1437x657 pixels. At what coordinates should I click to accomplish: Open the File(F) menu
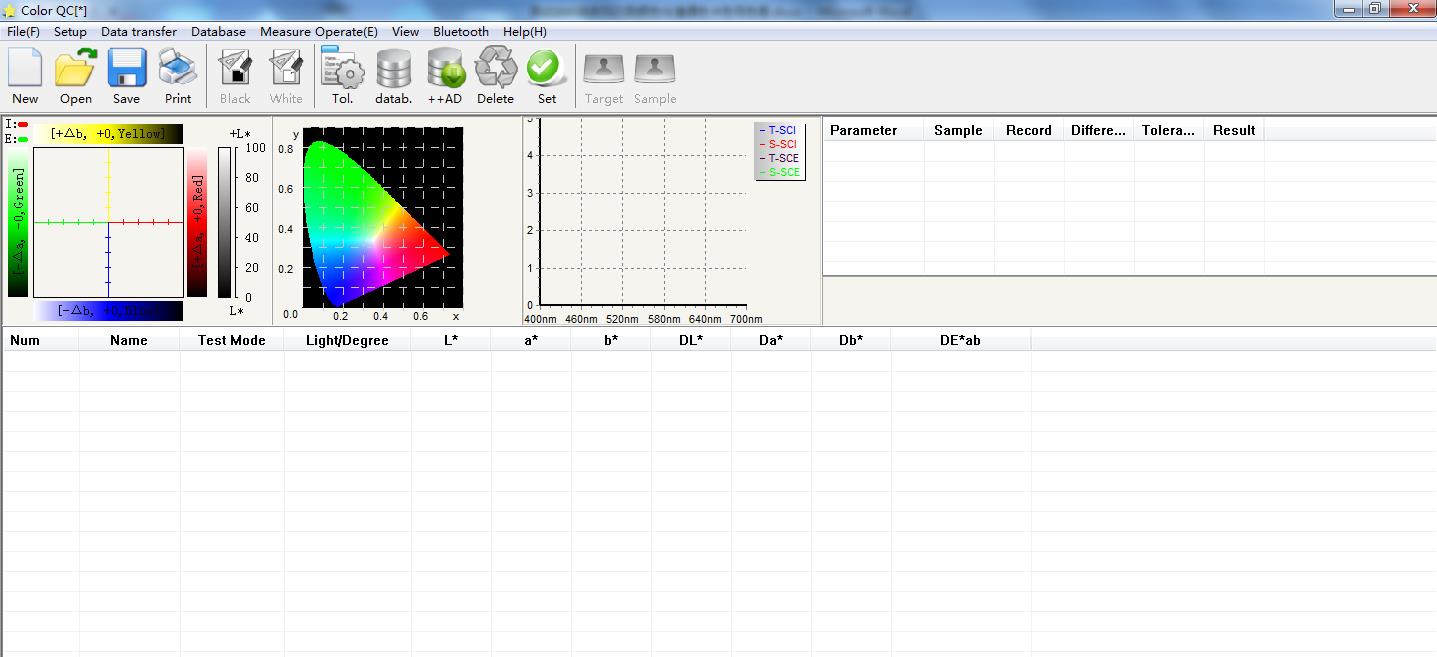pos(23,32)
